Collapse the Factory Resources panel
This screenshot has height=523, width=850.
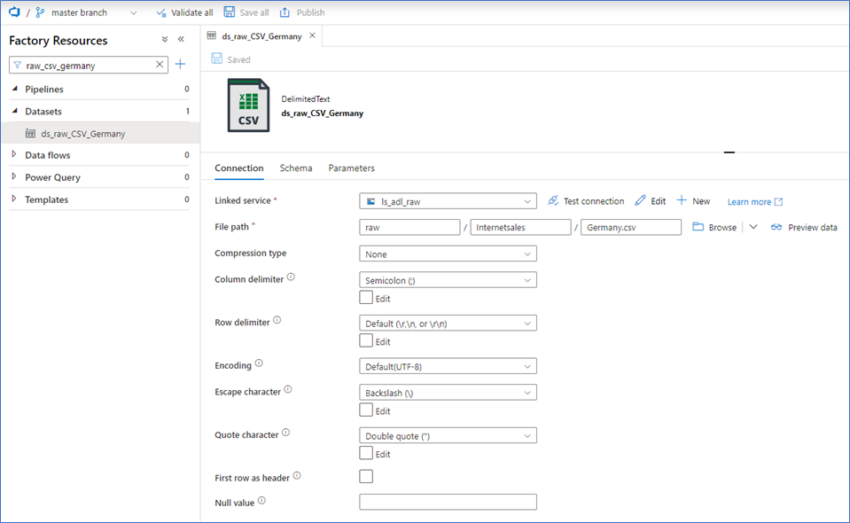[x=181, y=40]
